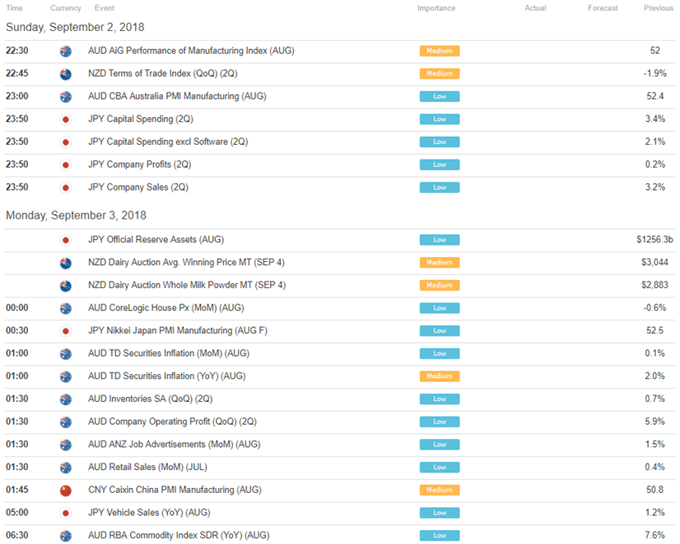This screenshot has height=544, width=680.
Task: Sort by the Event column header
Action: pyautogui.click(x=104, y=8)
